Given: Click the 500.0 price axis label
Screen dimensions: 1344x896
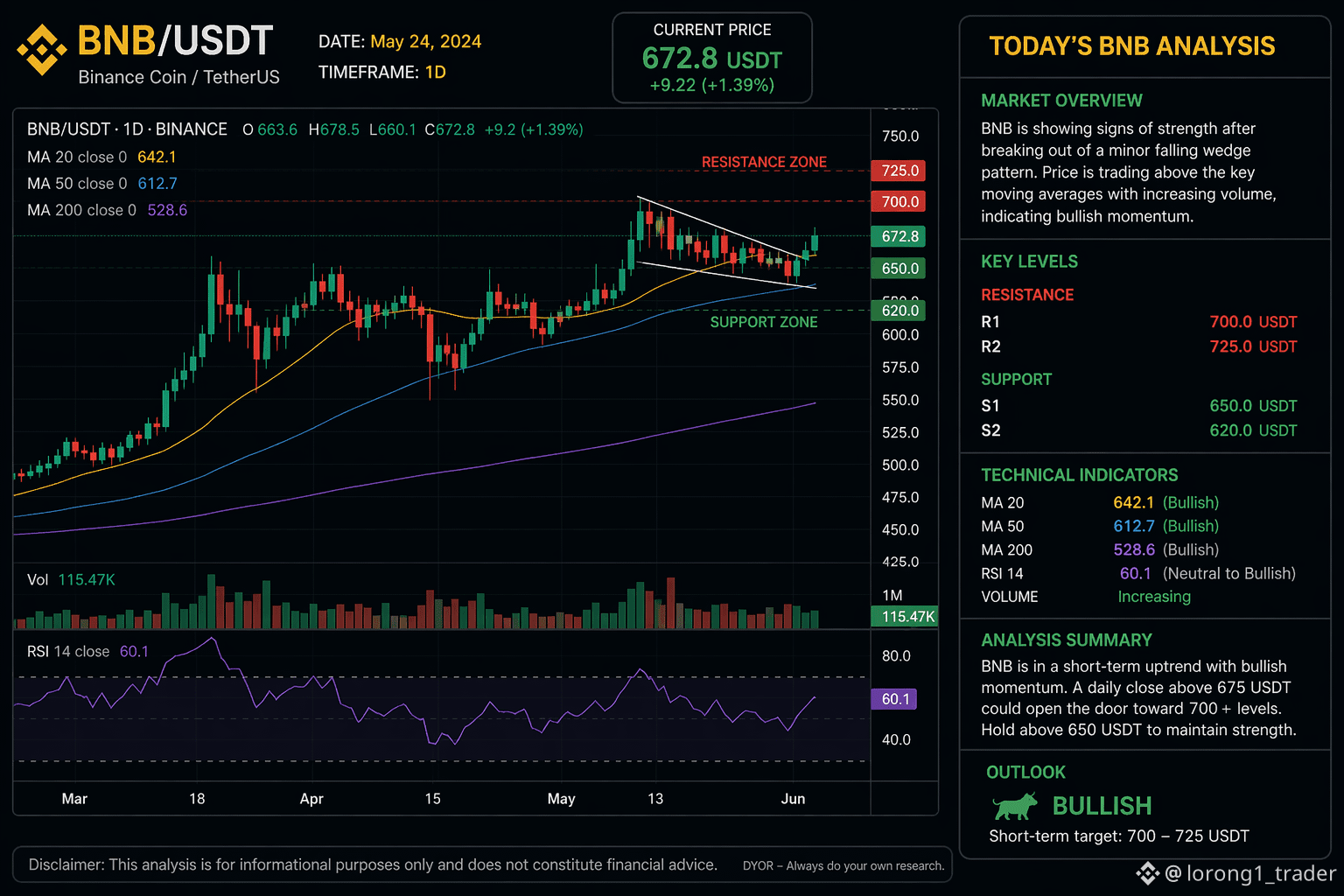Looking at the screenshot, I should coord(900,465).
